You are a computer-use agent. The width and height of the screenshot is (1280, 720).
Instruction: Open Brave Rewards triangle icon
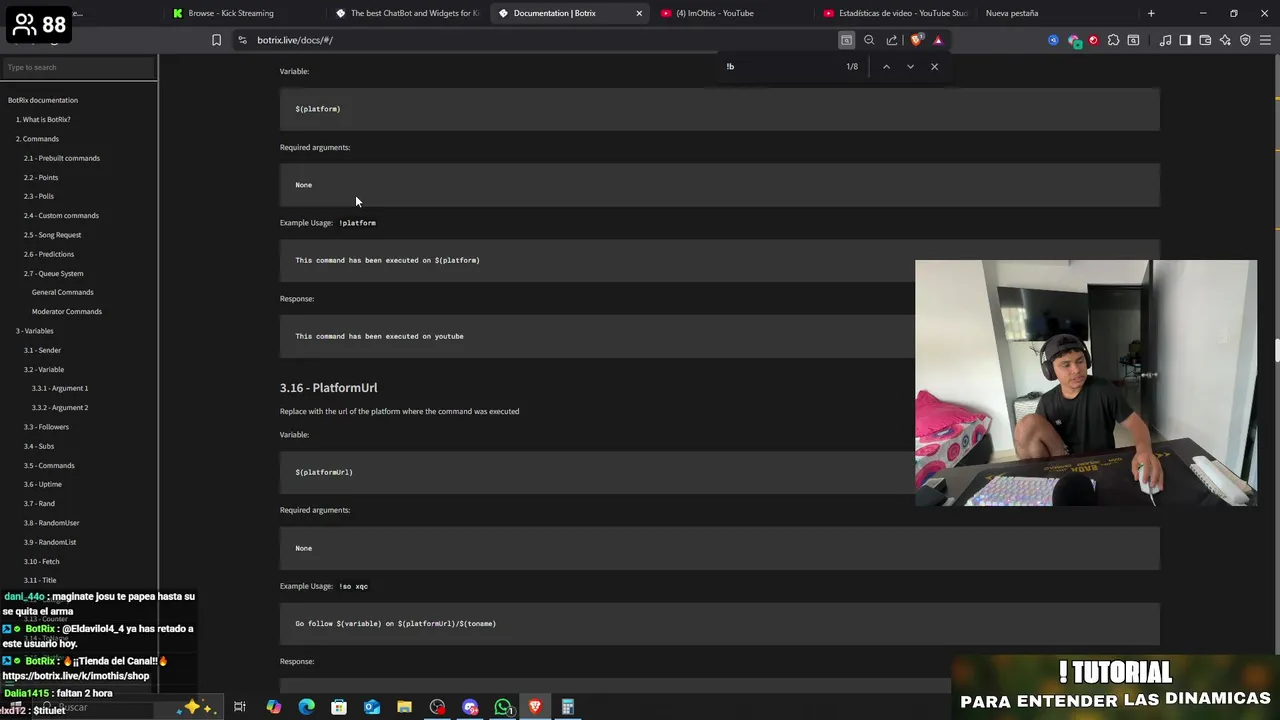(938, 40)
